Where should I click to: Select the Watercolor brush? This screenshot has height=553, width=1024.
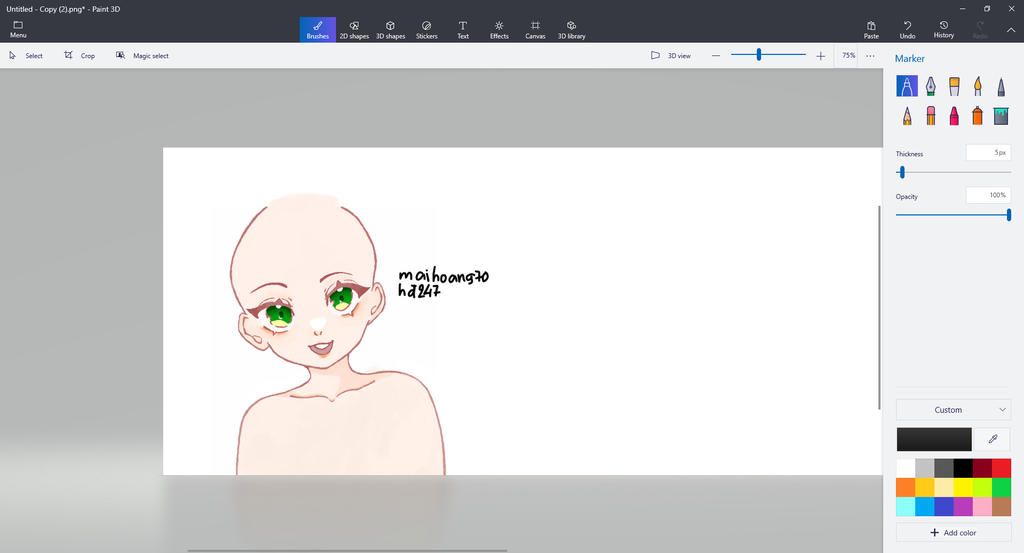[978, 86]
